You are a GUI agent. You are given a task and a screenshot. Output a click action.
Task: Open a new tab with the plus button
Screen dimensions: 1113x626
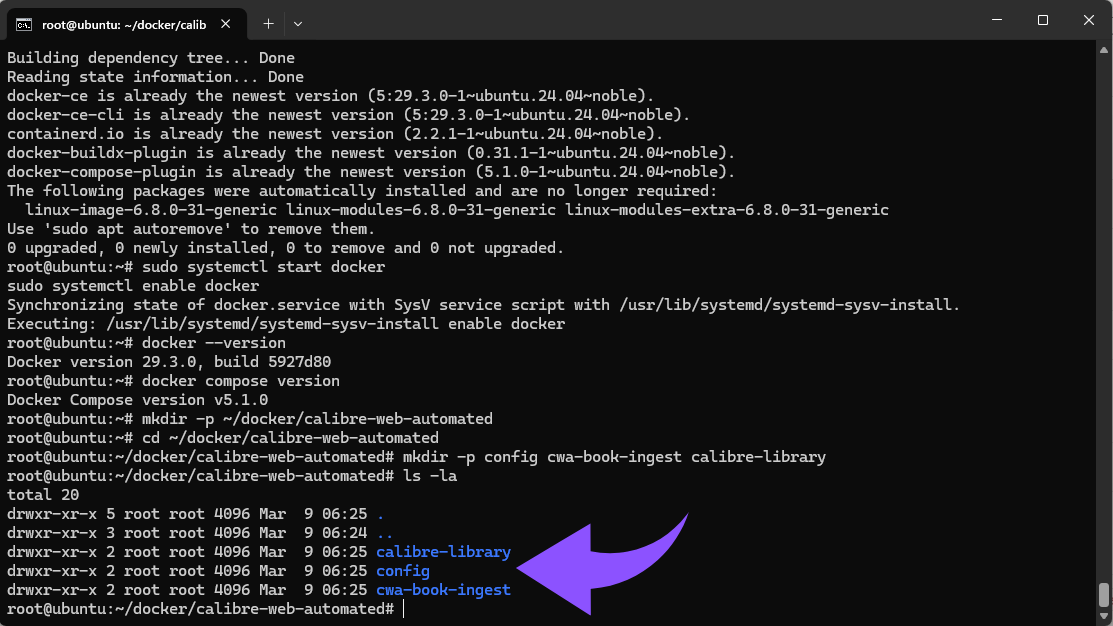(x=268, y=23)
